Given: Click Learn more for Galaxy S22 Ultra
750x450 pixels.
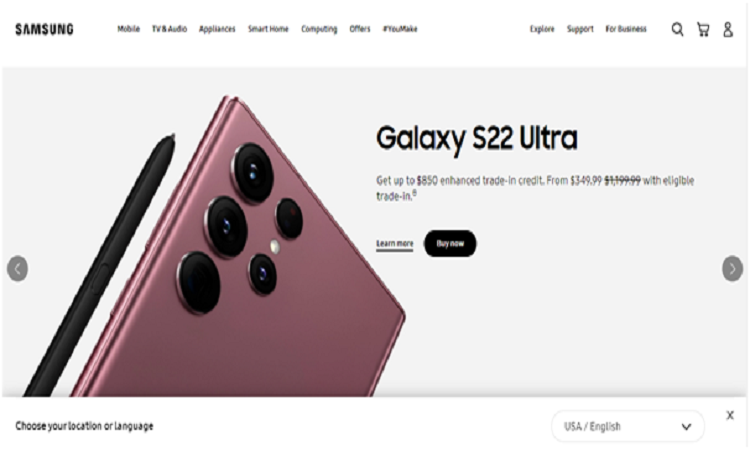Looking at the screenshot, I should point(395,244).
